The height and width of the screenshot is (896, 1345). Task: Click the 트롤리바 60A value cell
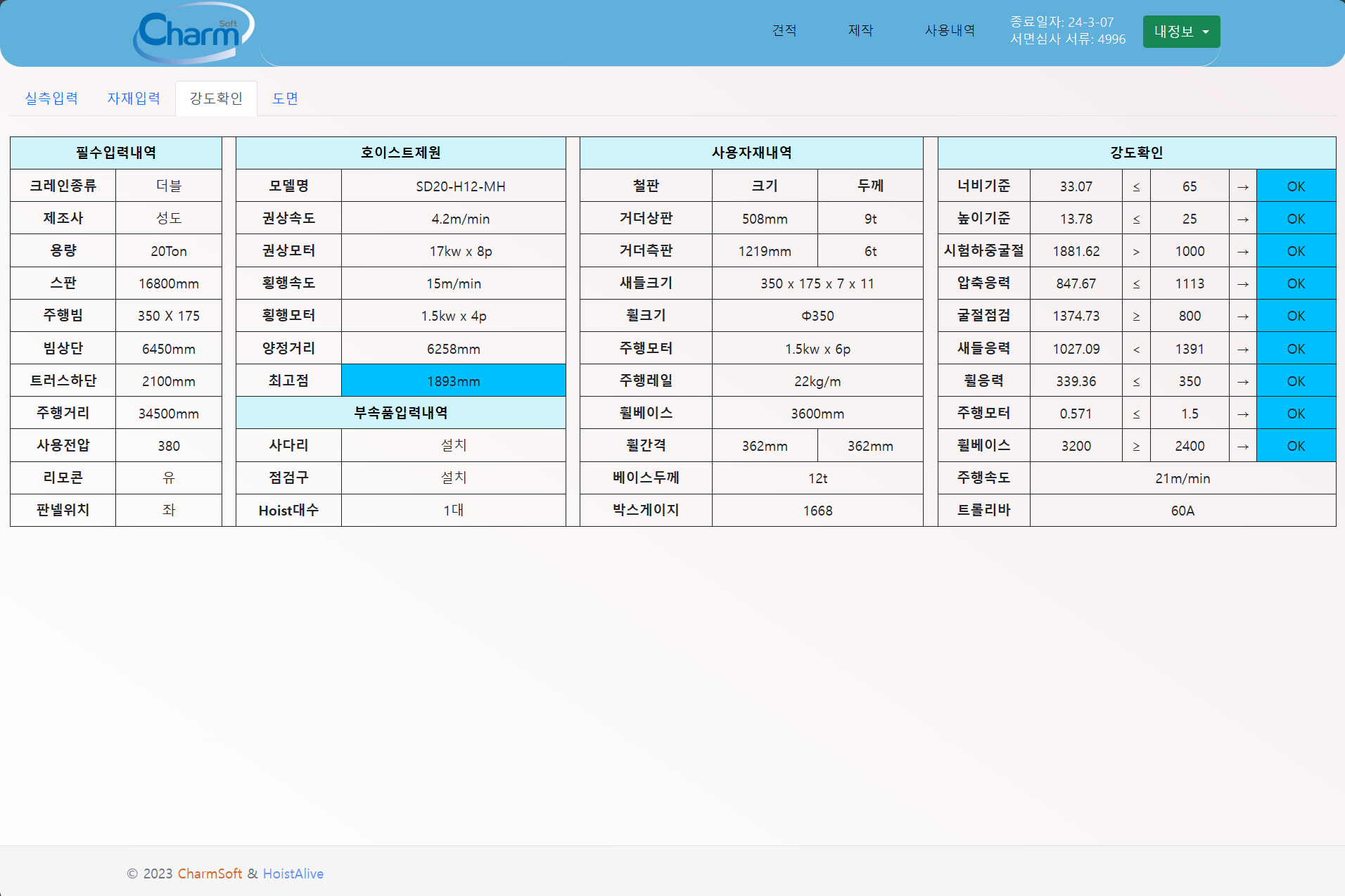1182,511
